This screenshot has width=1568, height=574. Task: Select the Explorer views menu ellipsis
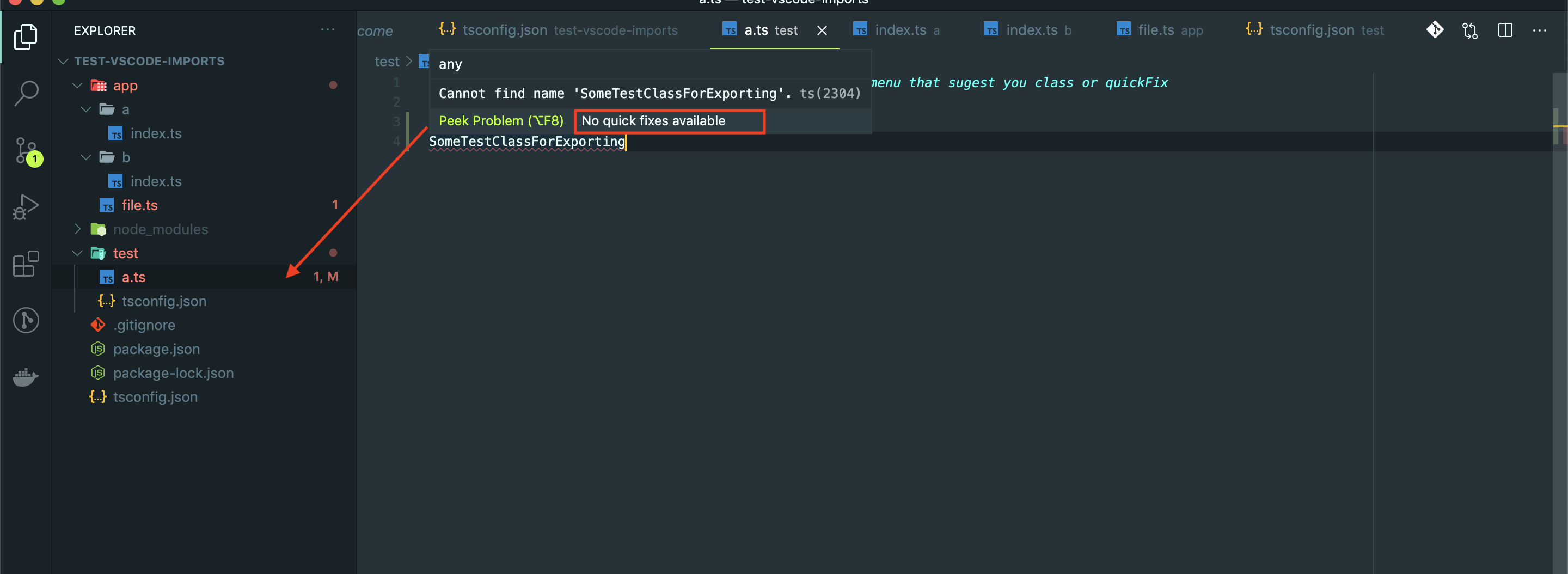click(x=328, y=30)
